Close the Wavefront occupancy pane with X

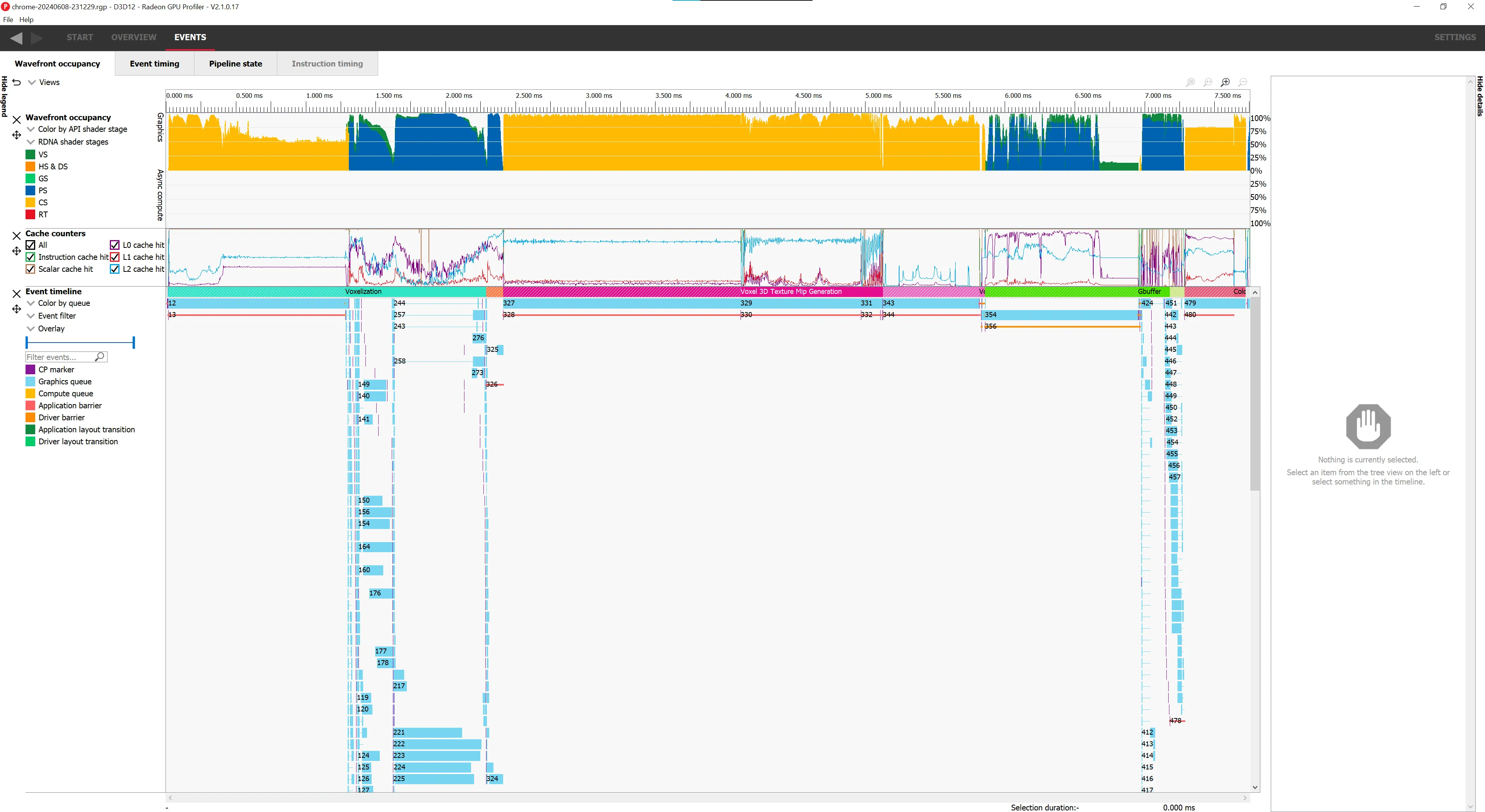coord(16,120)
